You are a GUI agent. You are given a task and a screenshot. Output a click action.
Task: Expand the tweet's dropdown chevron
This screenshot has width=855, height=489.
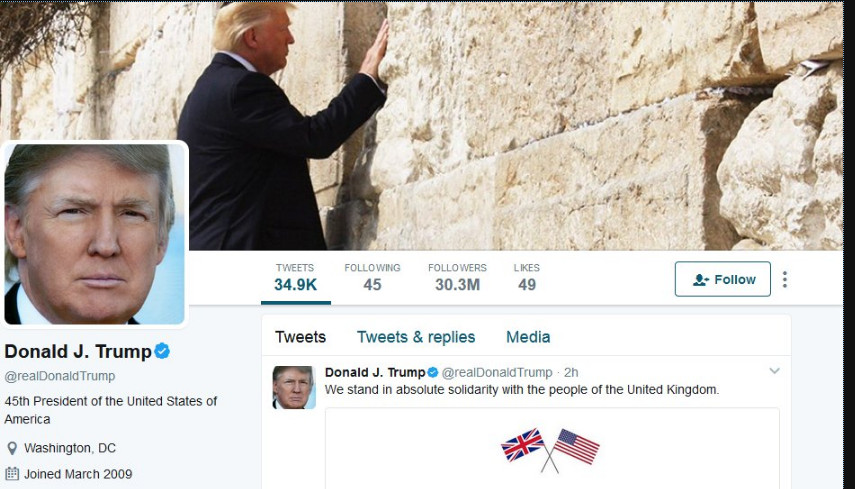774,371
